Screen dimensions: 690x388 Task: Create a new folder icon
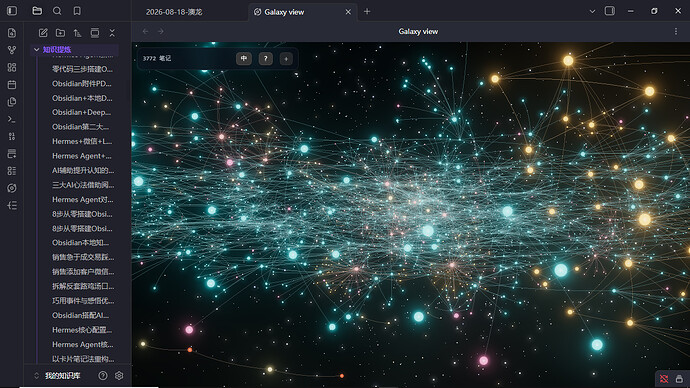pos(60,33)
